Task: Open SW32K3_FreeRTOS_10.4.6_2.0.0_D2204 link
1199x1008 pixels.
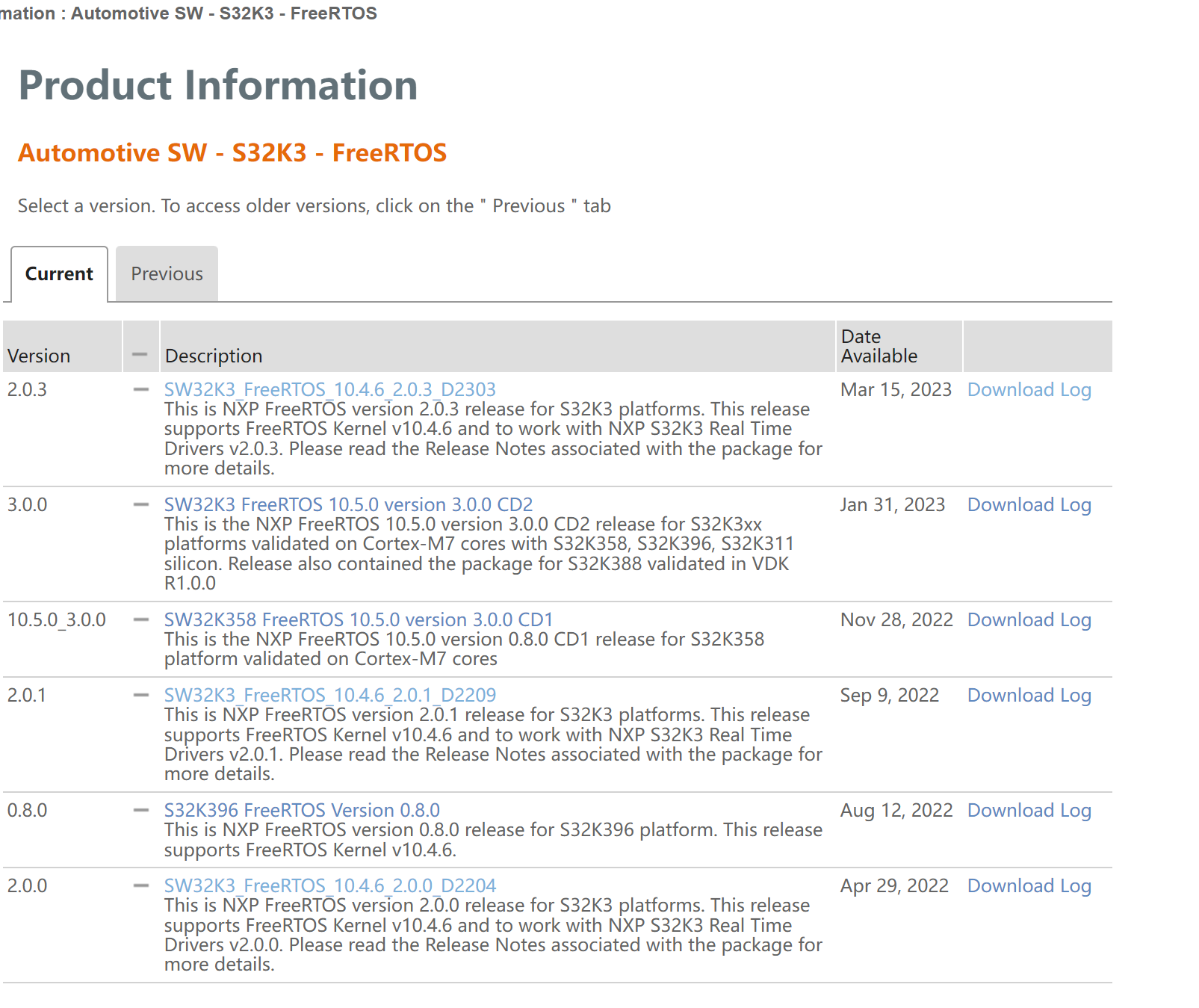Action: point(329,885)
